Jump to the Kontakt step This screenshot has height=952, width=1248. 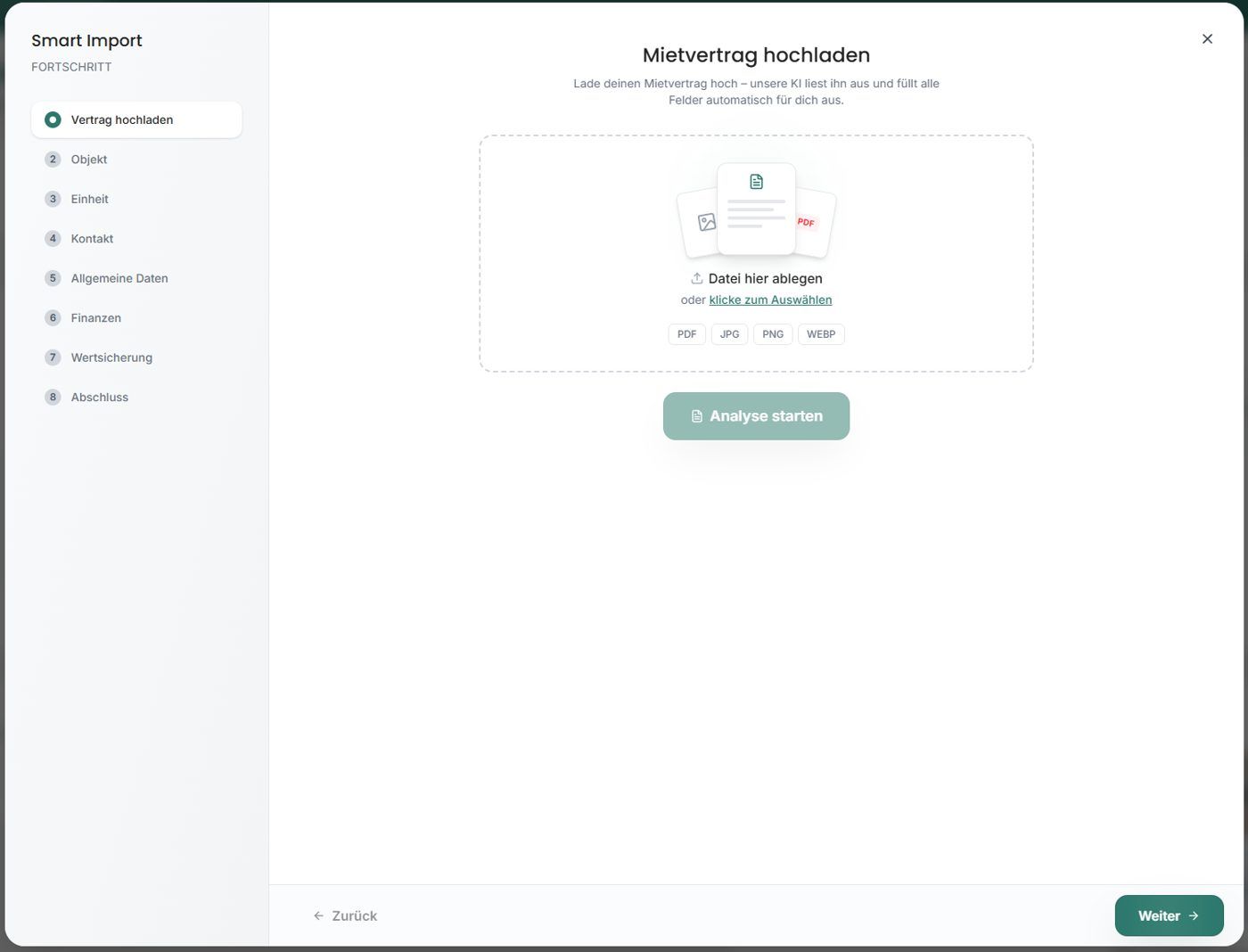(136, 239)
